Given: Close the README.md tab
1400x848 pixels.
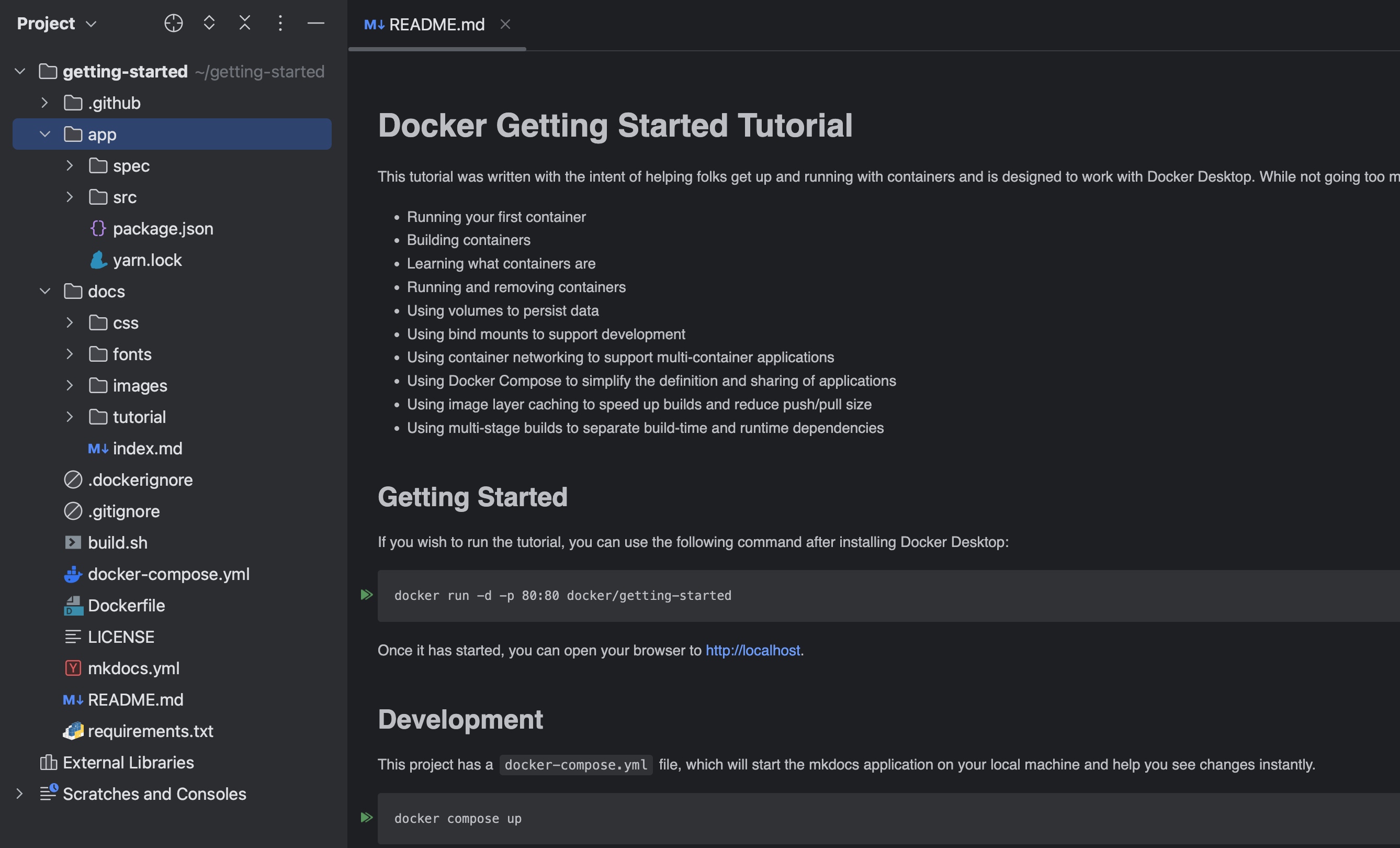Looking at the screenshot, I should pos(505,25).
